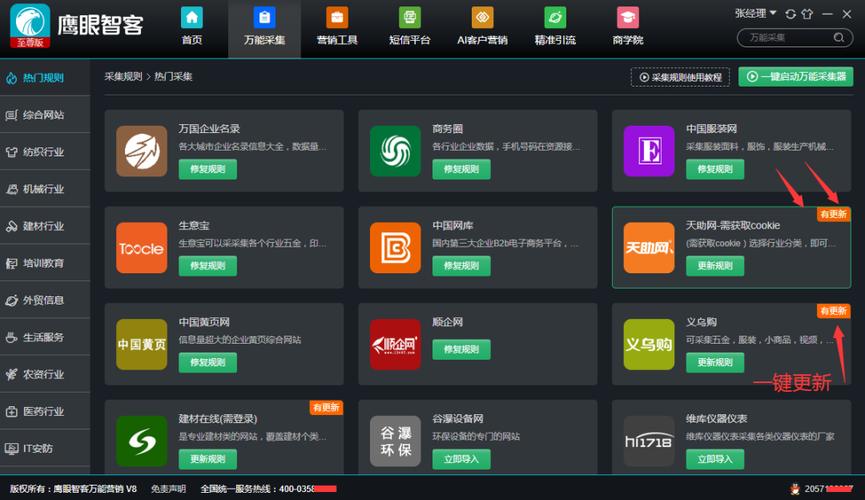
Task: Open 采集规则使用教程 tutorial button
Action: pyautogui.click(x=680, y=77)
